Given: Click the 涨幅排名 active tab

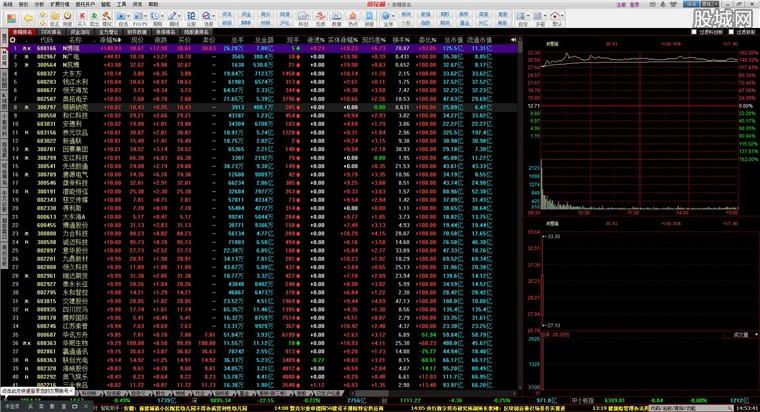Looking at the screenshot, I should coord(22,32).
